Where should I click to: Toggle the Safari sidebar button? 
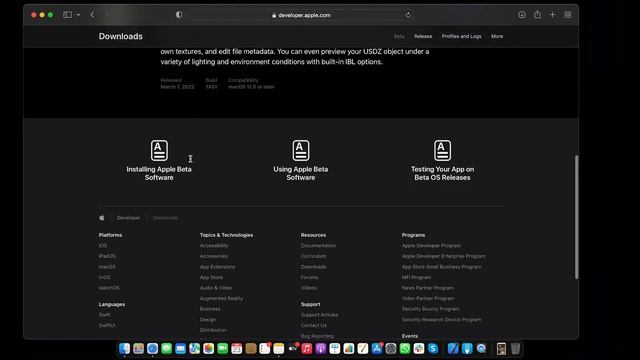(67, 15)
